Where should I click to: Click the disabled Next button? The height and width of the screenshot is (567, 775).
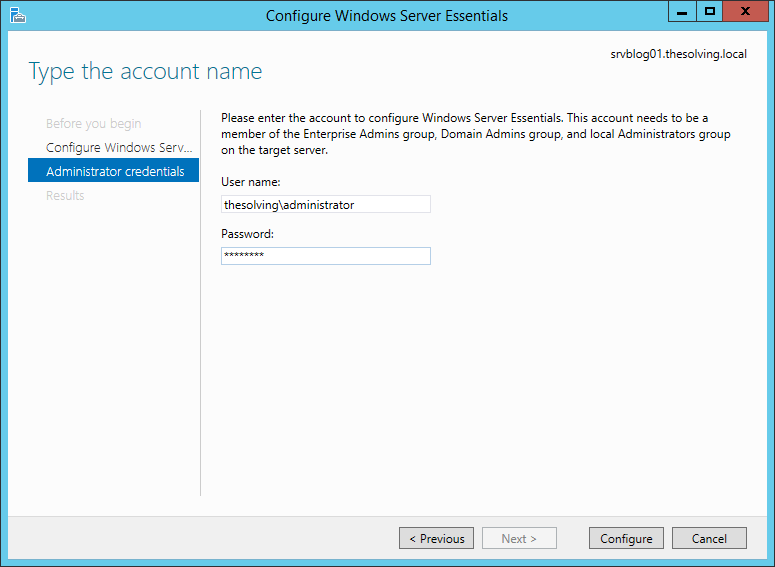click(519, 538)
